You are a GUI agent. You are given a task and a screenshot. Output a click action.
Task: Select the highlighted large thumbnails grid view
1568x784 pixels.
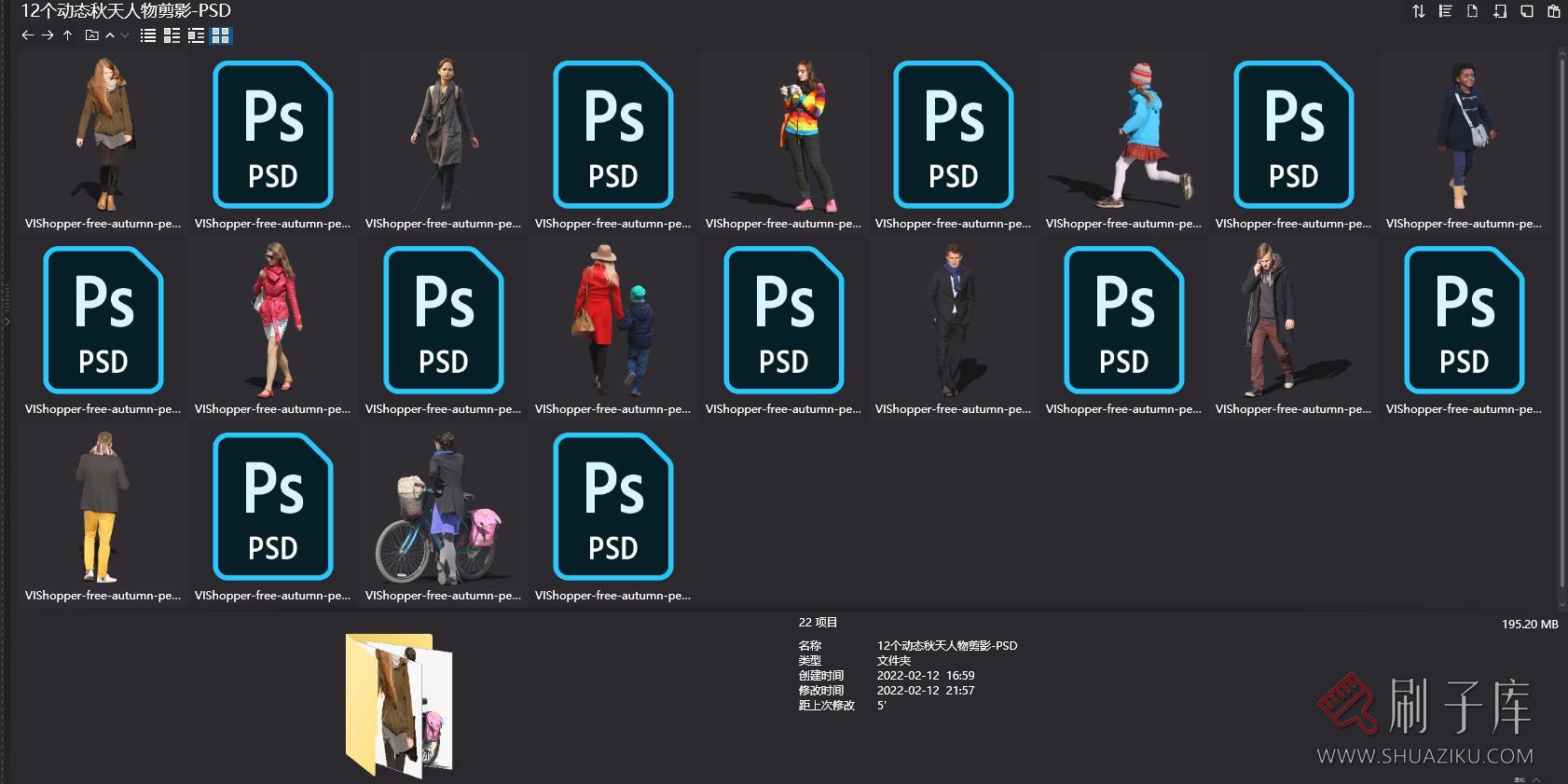[221, 35]
